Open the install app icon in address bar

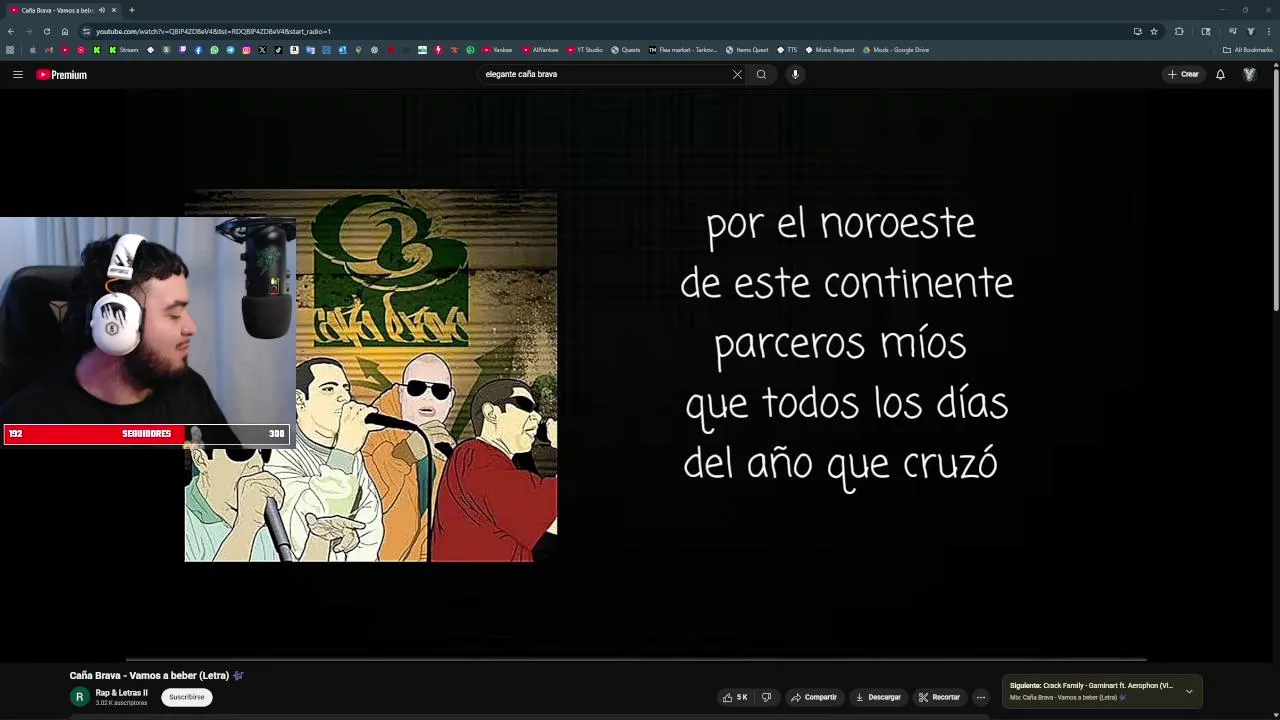[x=1138, y=31]
